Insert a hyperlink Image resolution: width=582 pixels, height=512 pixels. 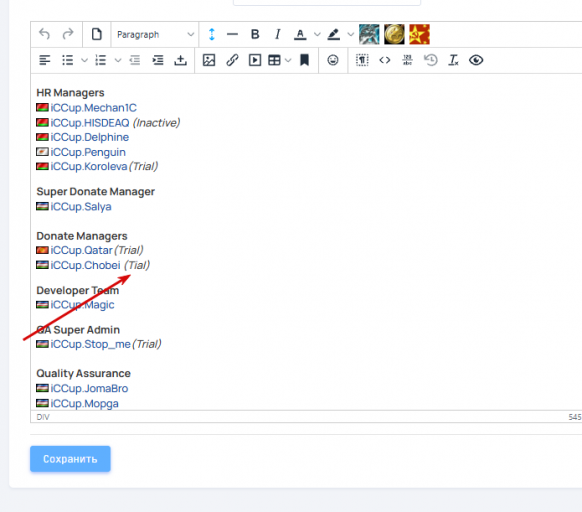tap(232, 60)
